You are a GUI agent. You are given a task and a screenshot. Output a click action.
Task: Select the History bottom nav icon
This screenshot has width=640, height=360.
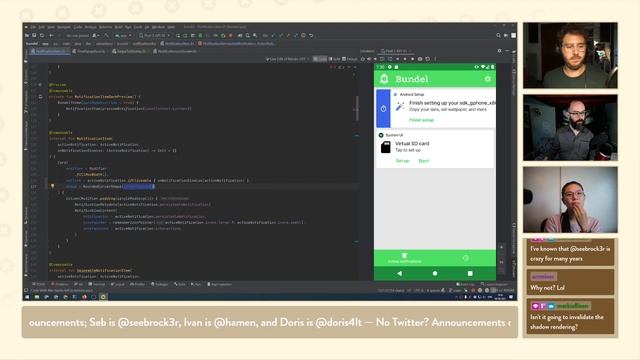465,258
